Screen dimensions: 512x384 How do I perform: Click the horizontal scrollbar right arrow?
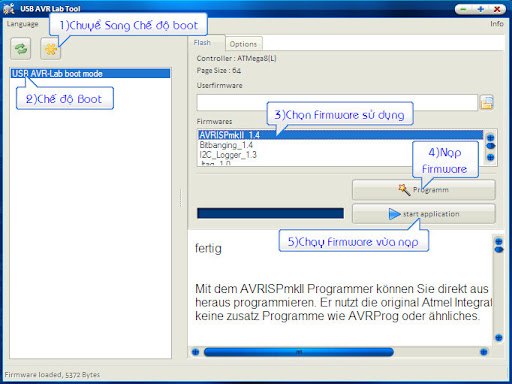484,352
